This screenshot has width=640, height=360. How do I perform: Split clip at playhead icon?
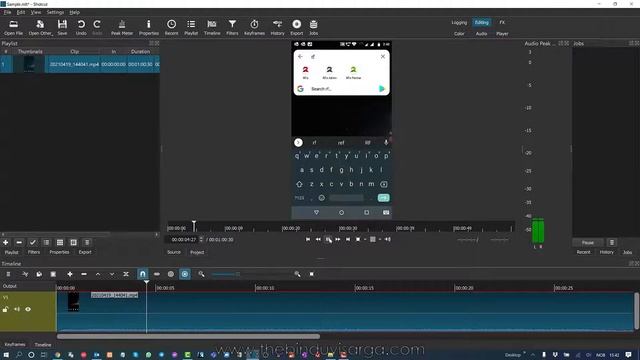(126, 274)
